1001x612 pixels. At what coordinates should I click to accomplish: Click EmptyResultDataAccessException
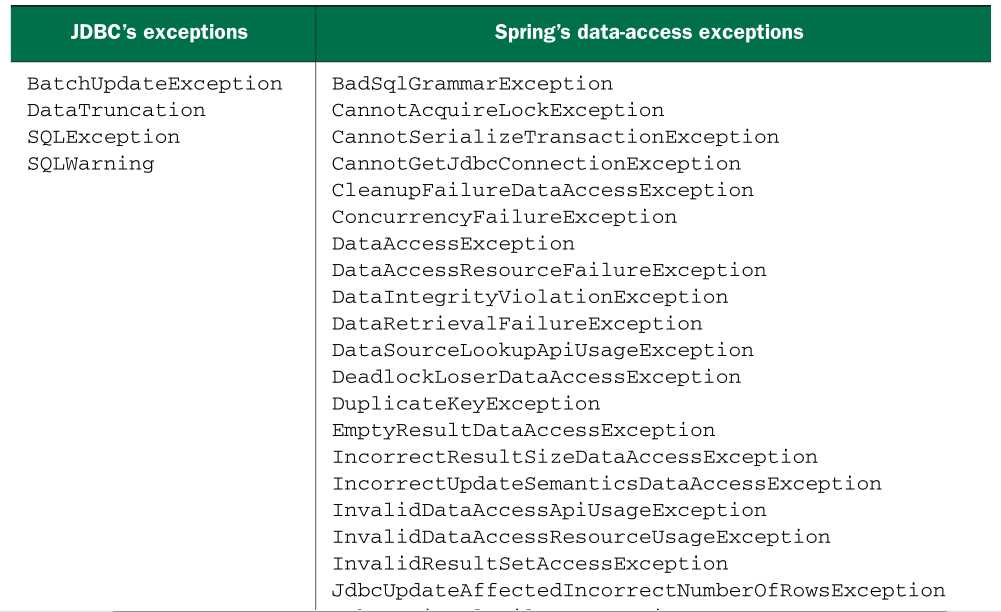tap(523, 431)
